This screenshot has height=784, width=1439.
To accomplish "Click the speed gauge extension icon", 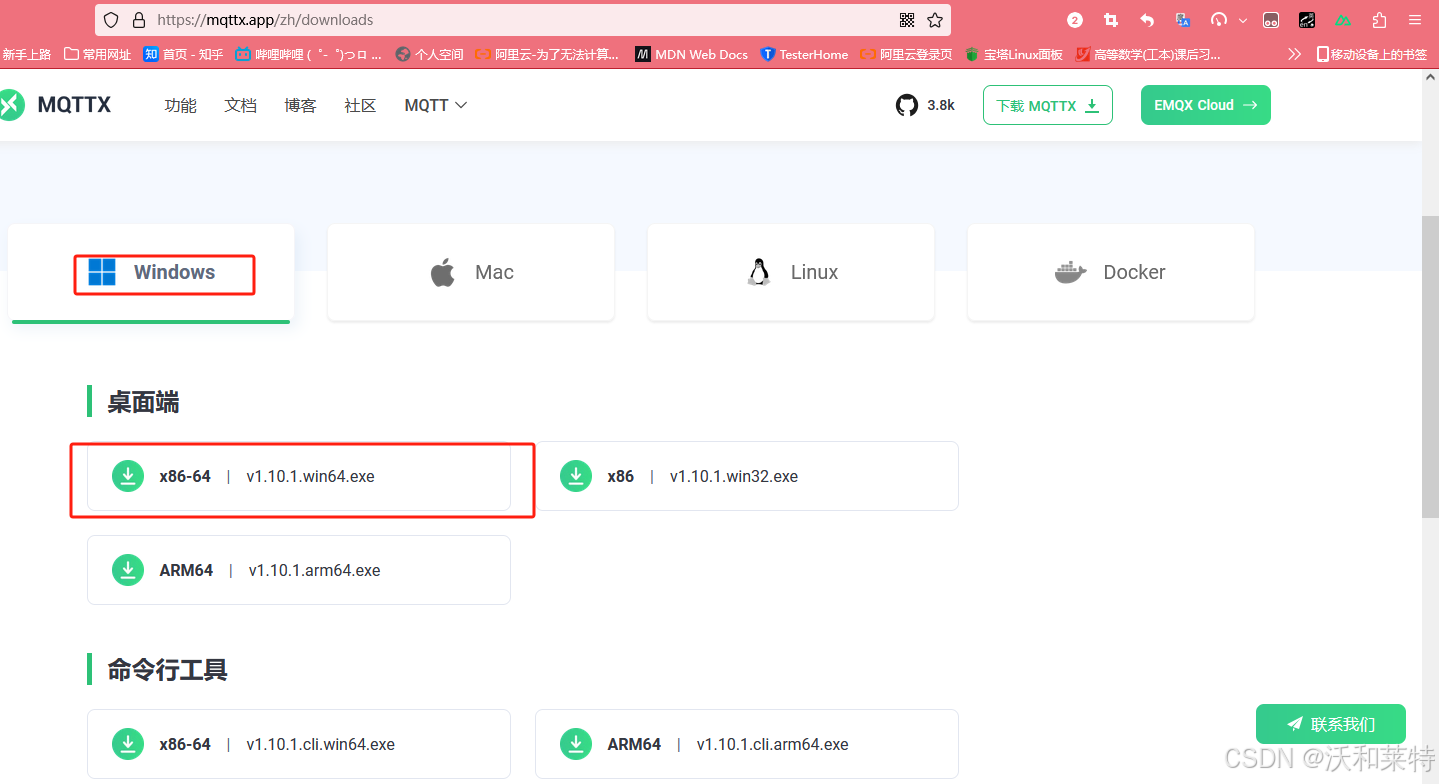I will click(1218, 20).
